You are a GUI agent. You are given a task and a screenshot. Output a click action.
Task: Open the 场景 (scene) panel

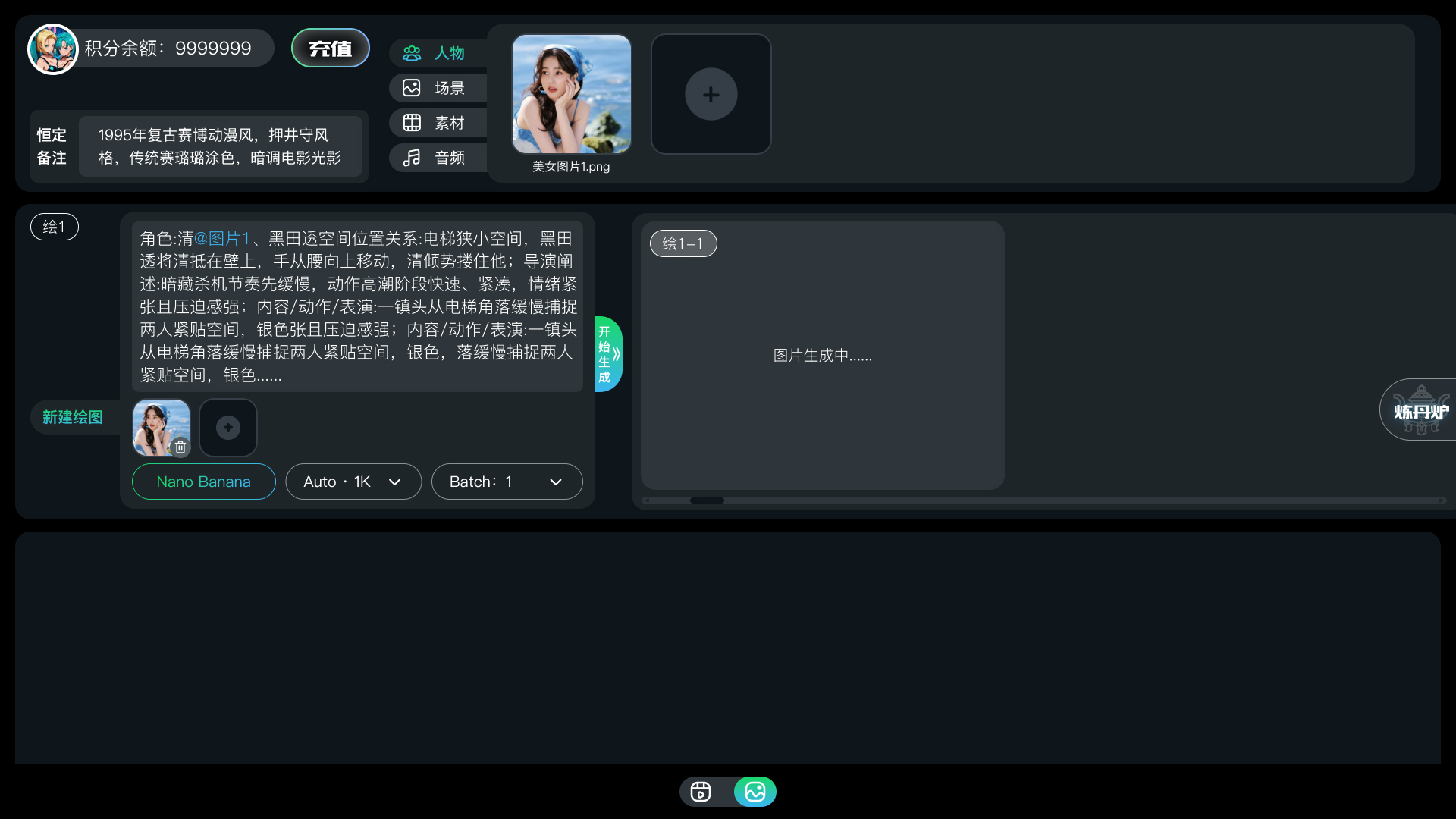(412, 88)
